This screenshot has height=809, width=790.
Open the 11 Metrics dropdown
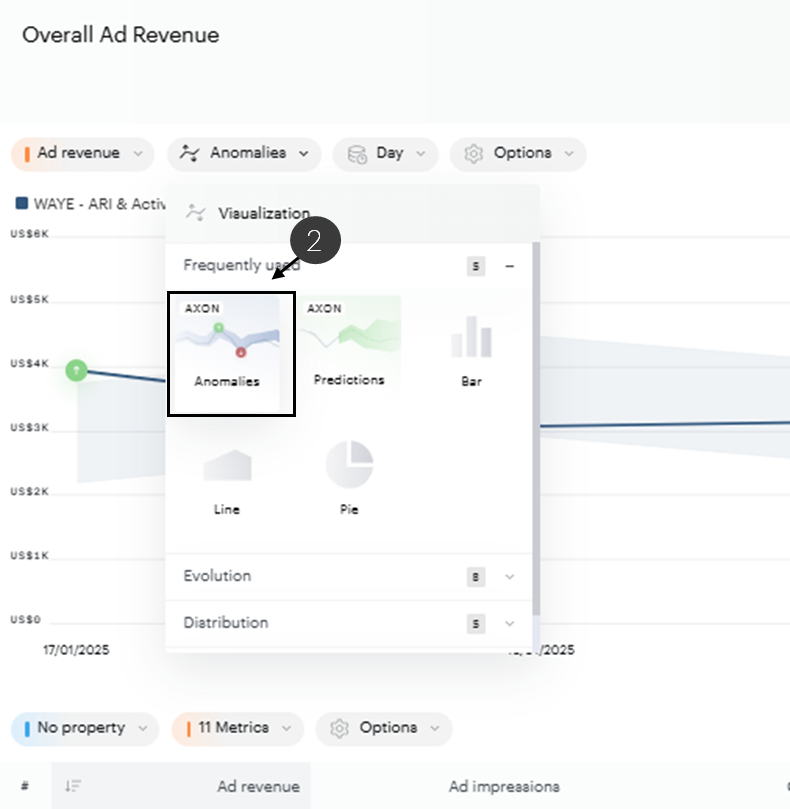pyautogui.click(x=237, y=728)
